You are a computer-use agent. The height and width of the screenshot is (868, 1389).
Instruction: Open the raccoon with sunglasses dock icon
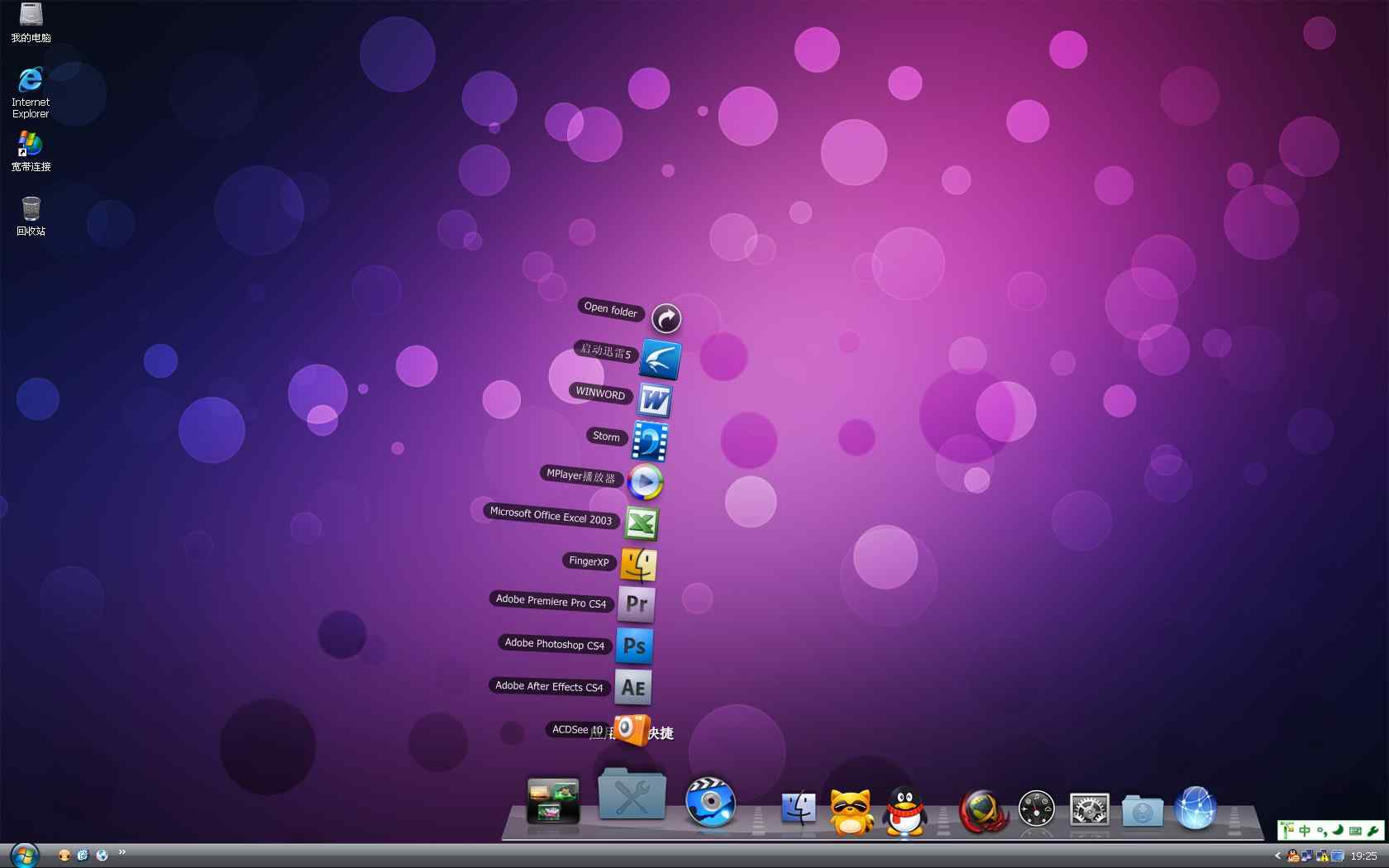(852, 811)
